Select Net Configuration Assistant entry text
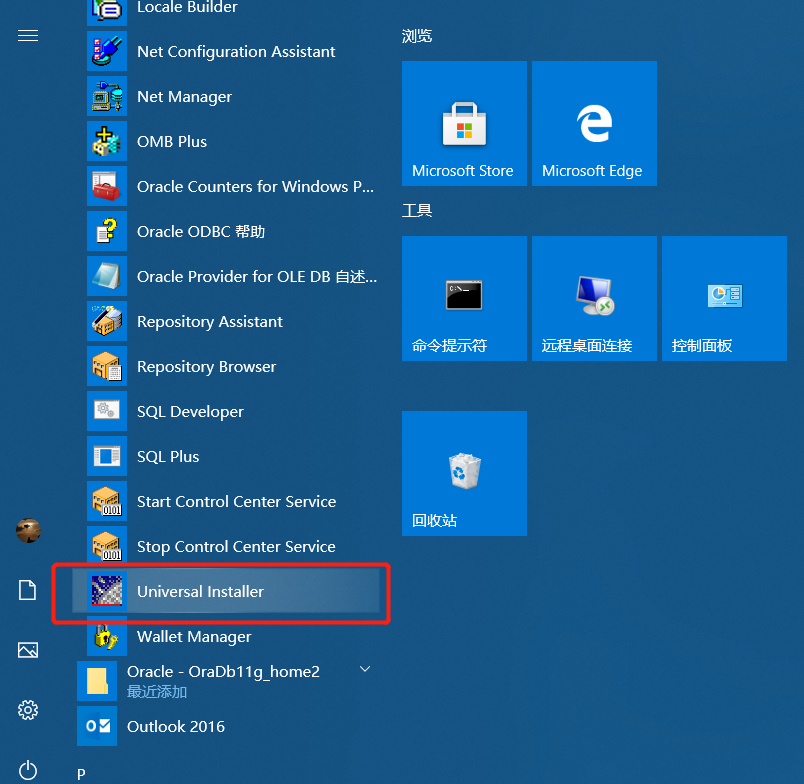Screen dimensions: 804x784 pos(236,52)
